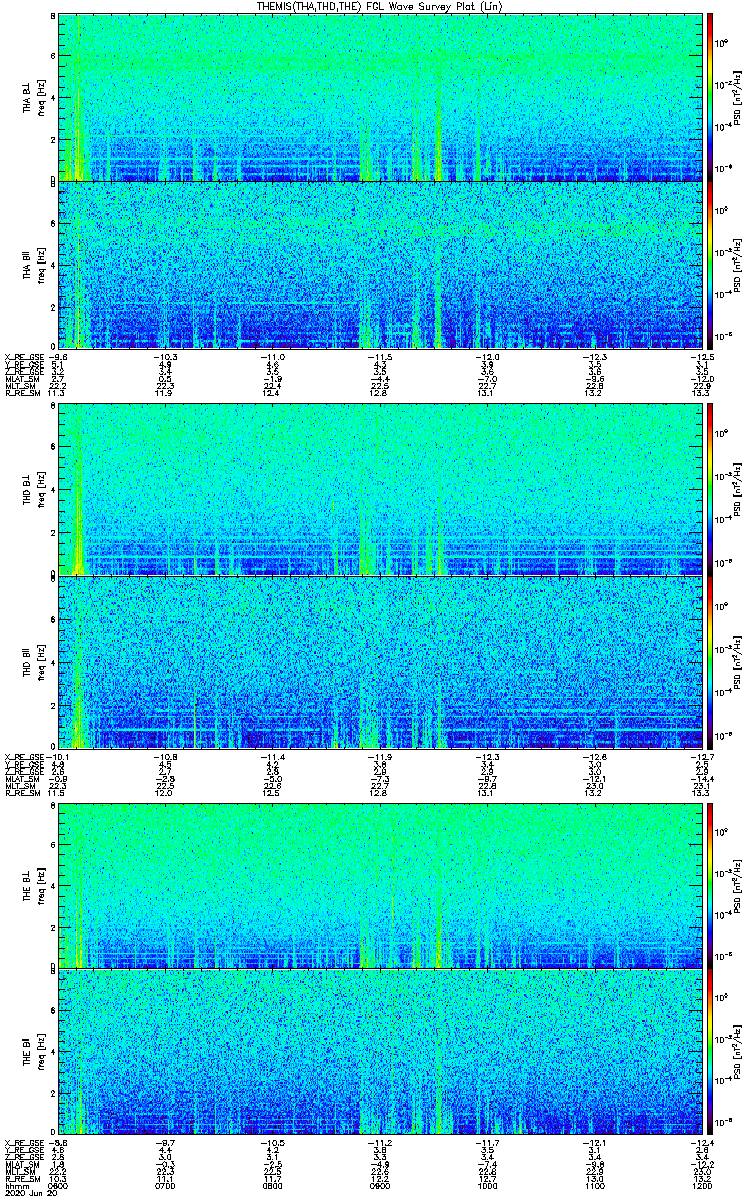The image size is (750, 1200).
Task: Click the 0900 time tick label
Action: [x=380, y=1185]
